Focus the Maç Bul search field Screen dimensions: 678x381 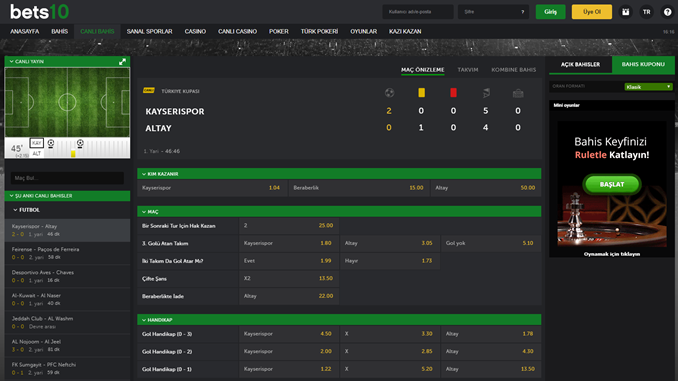pos(67,178)
